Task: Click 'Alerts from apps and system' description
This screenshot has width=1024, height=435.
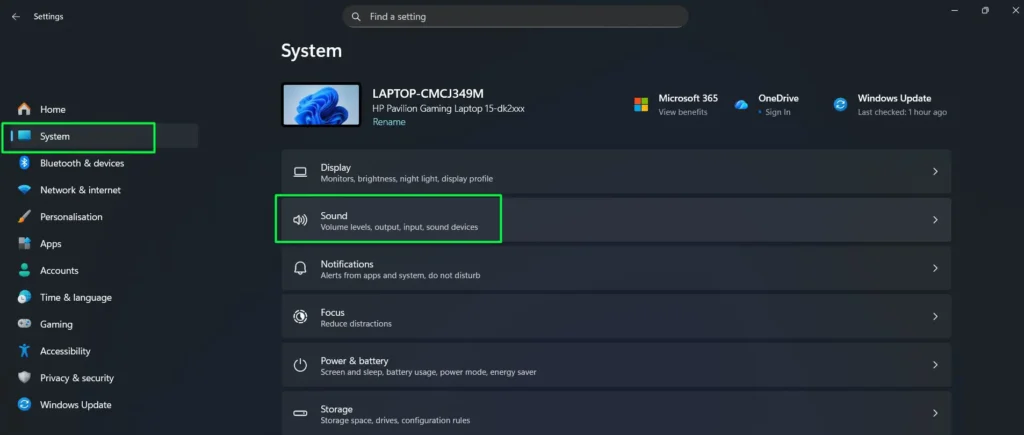Action: (x=400, y=276)
